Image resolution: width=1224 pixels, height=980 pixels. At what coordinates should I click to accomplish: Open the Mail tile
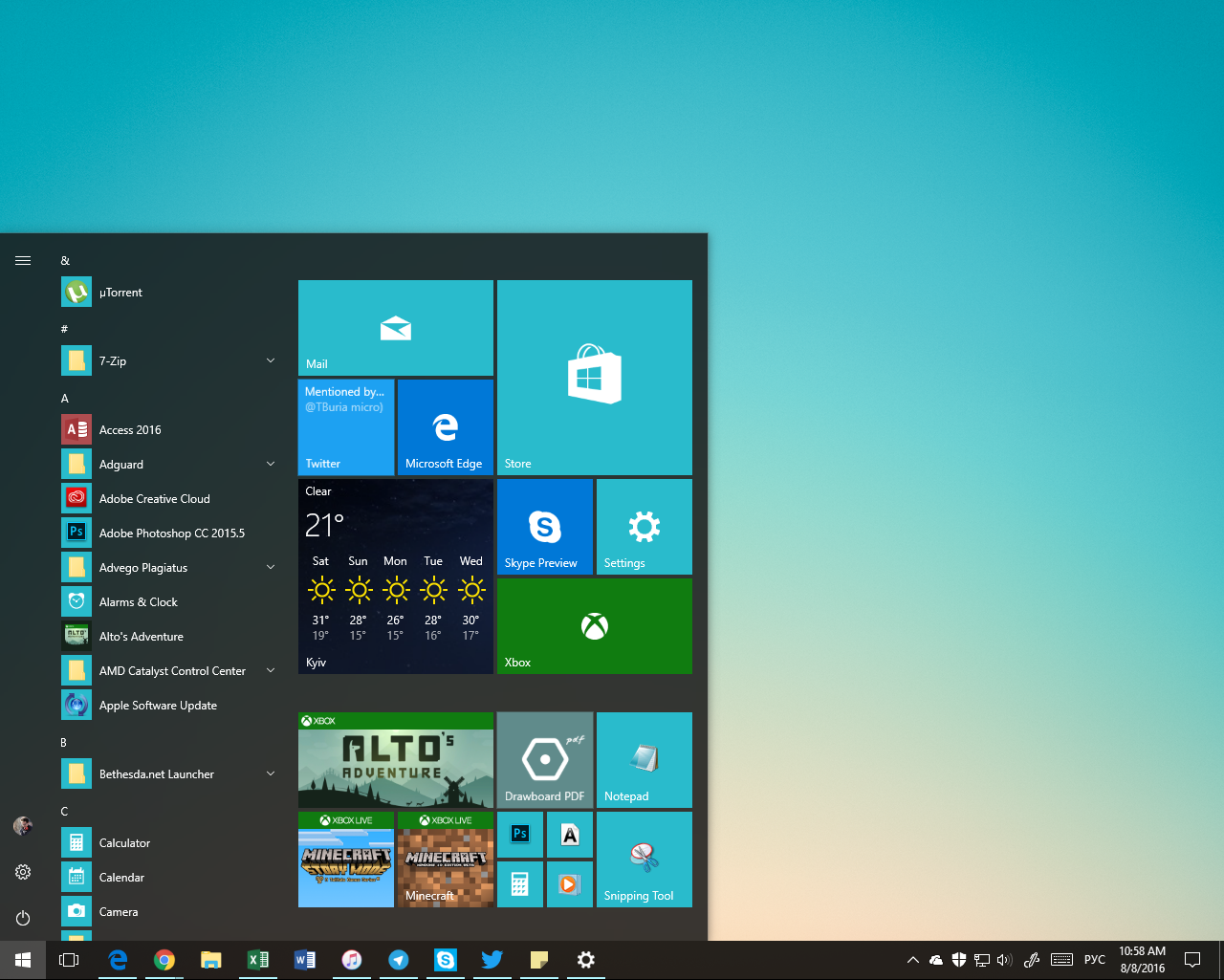pyautogui.click(x=396, y=328)
